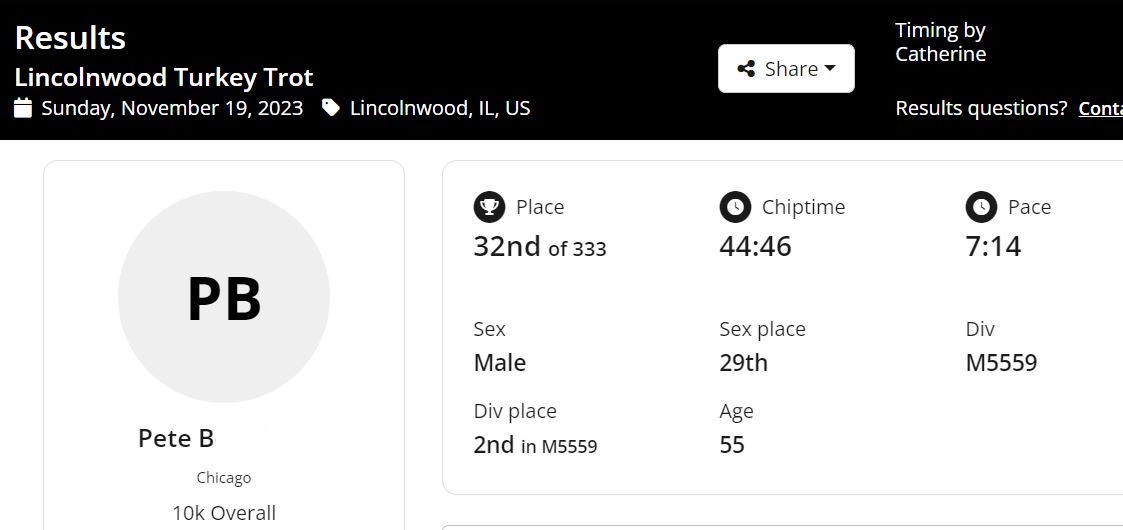
Task: Click the Share dropdown caret arrow
Action: tap(830, 68)
